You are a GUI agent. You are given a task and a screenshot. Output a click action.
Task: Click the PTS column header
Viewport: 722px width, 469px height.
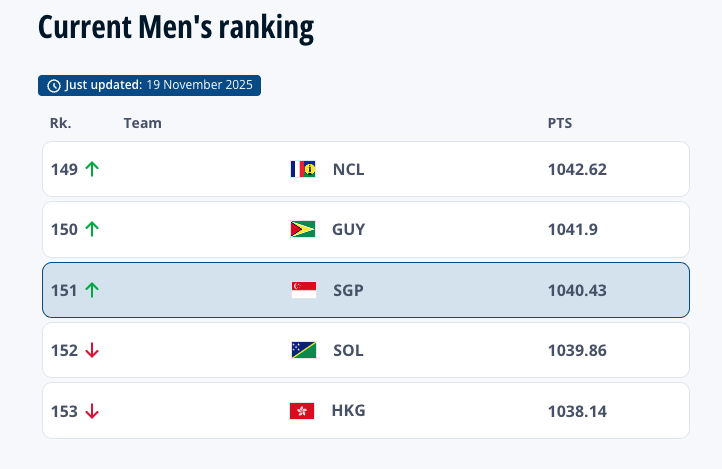pos(560,123)
